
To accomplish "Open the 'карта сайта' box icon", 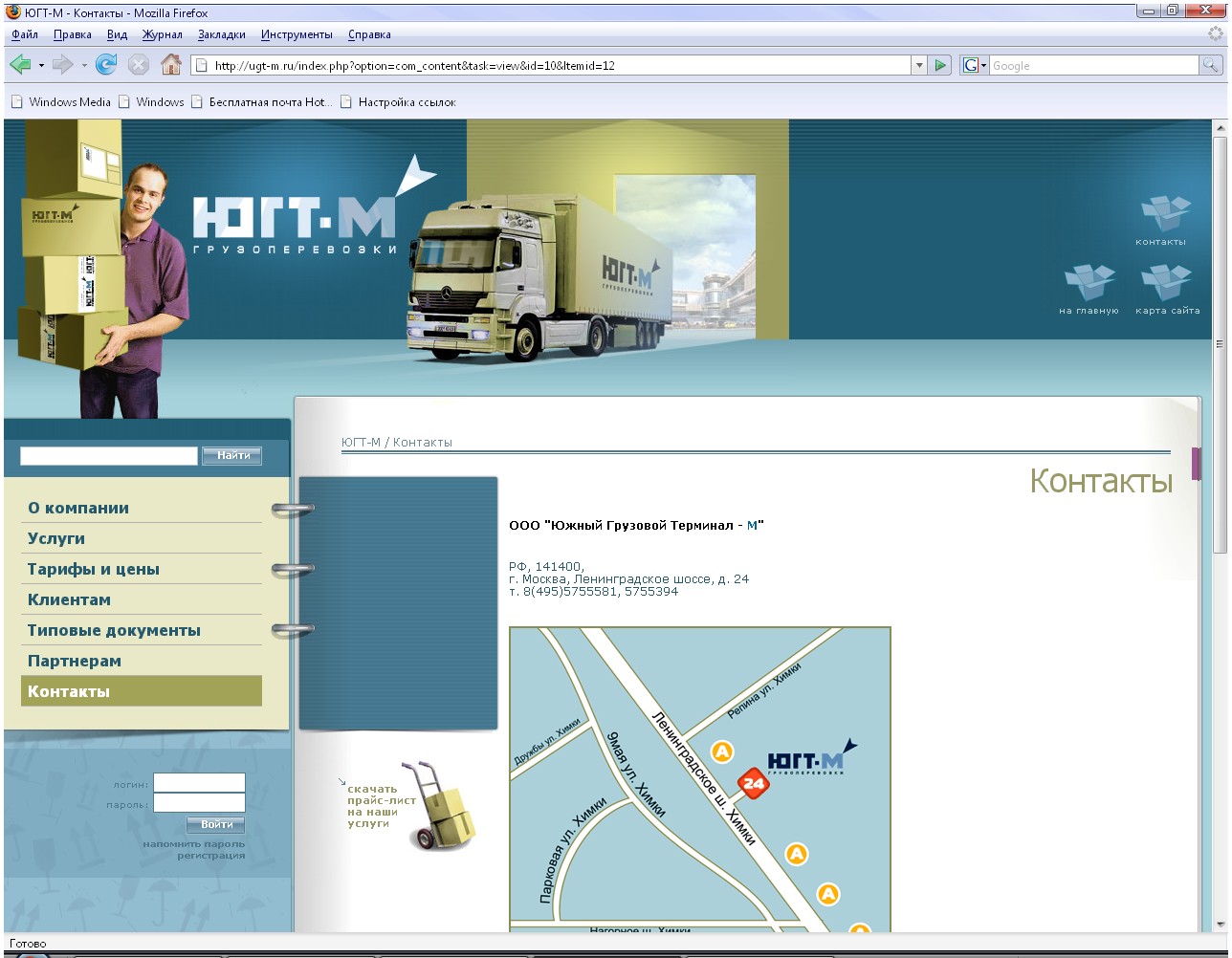I will tap(1166, 283).
